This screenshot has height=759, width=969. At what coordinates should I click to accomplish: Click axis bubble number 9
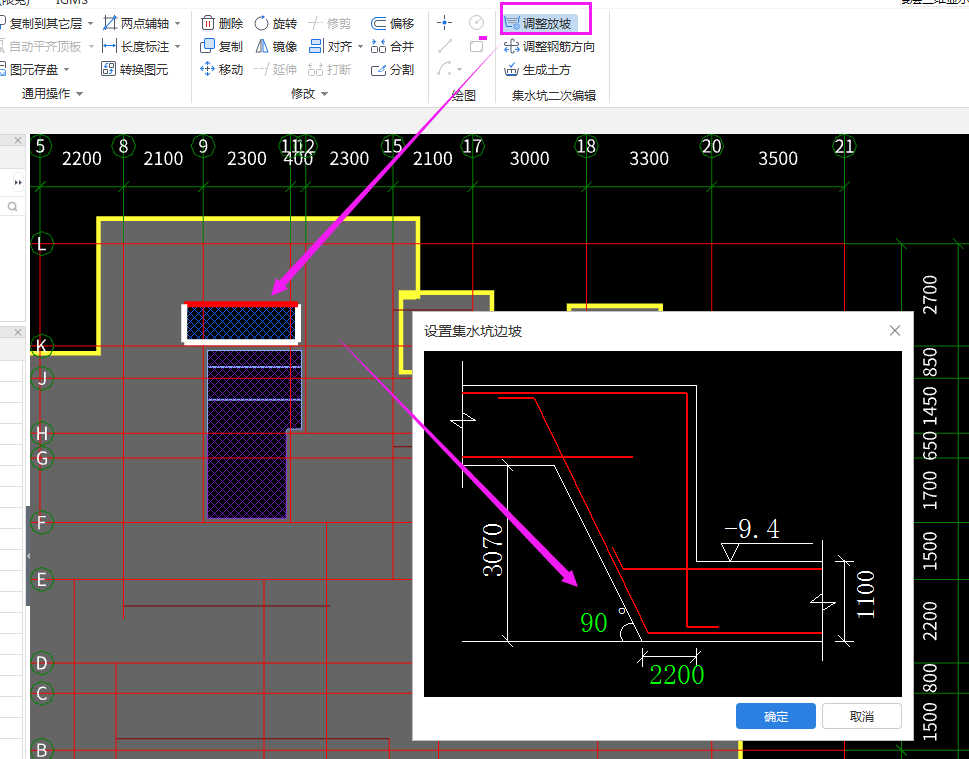point(203,146)
